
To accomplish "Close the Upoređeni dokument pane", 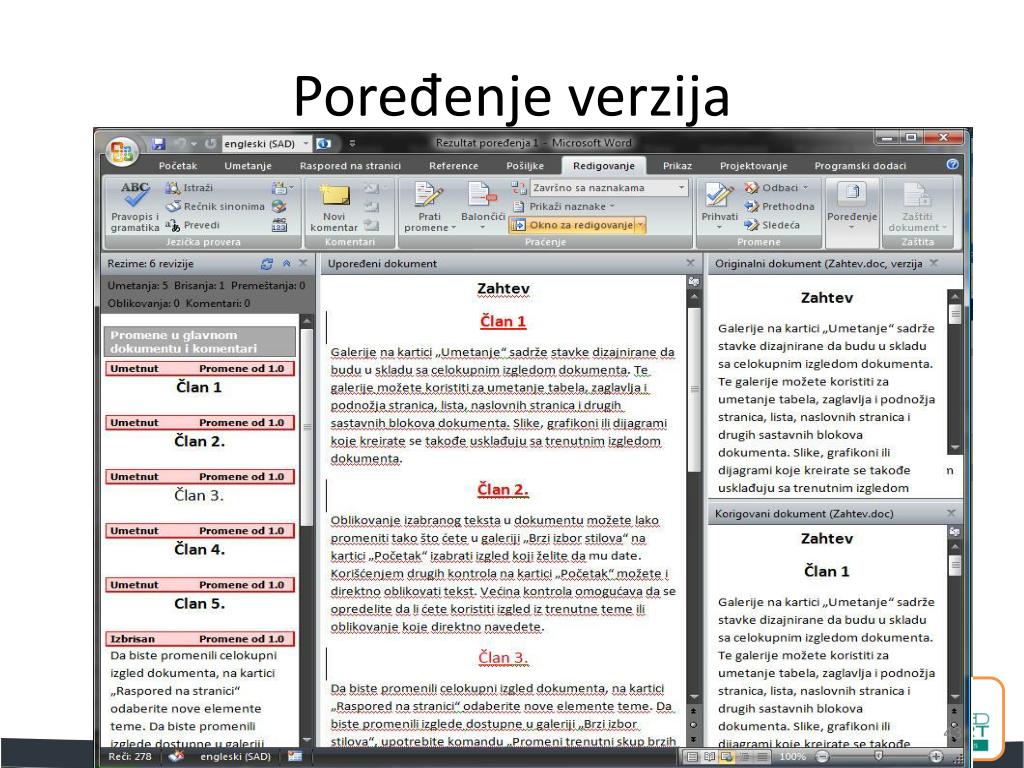I will 690,263.
